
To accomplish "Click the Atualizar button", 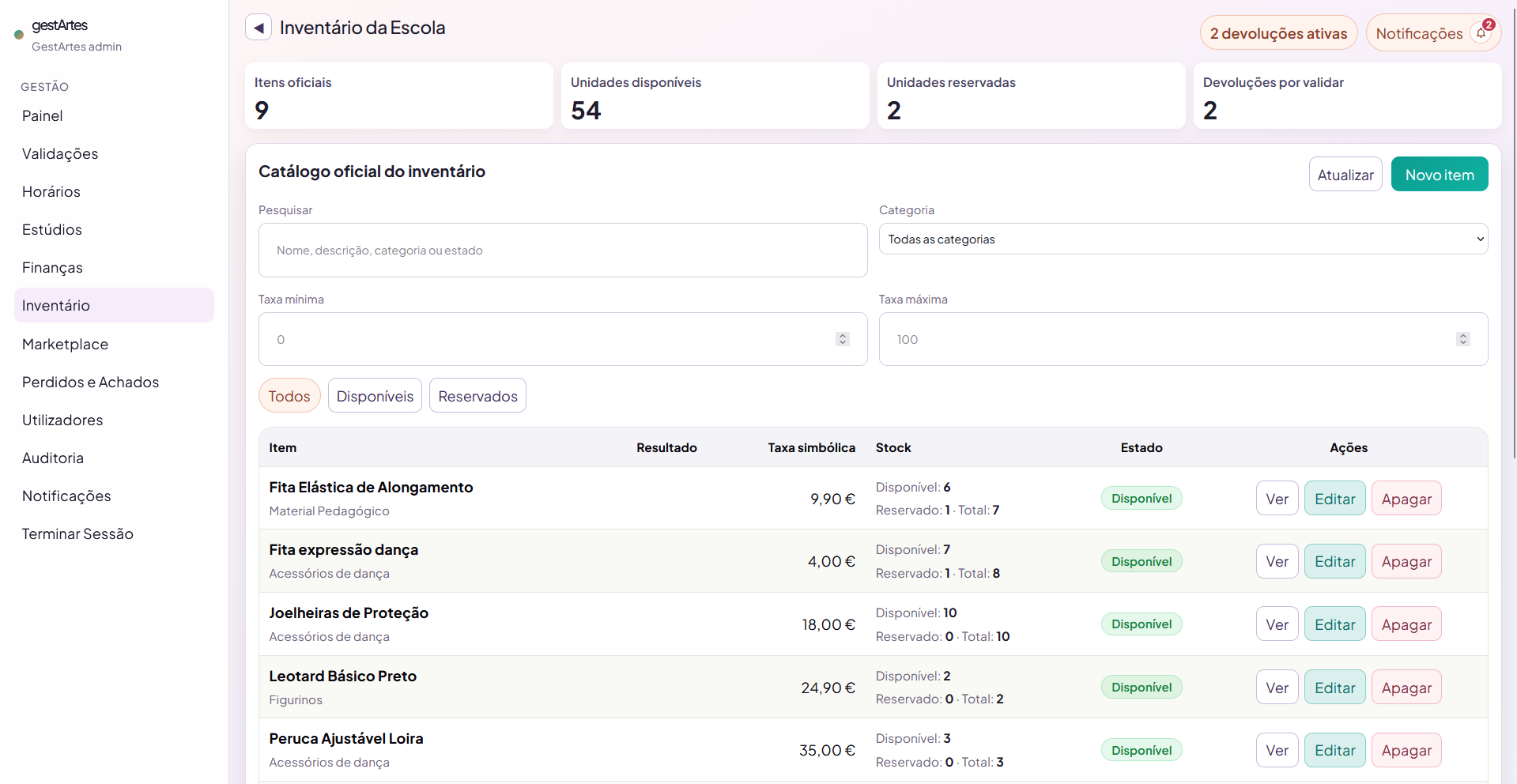I will tap(1345, 175).
